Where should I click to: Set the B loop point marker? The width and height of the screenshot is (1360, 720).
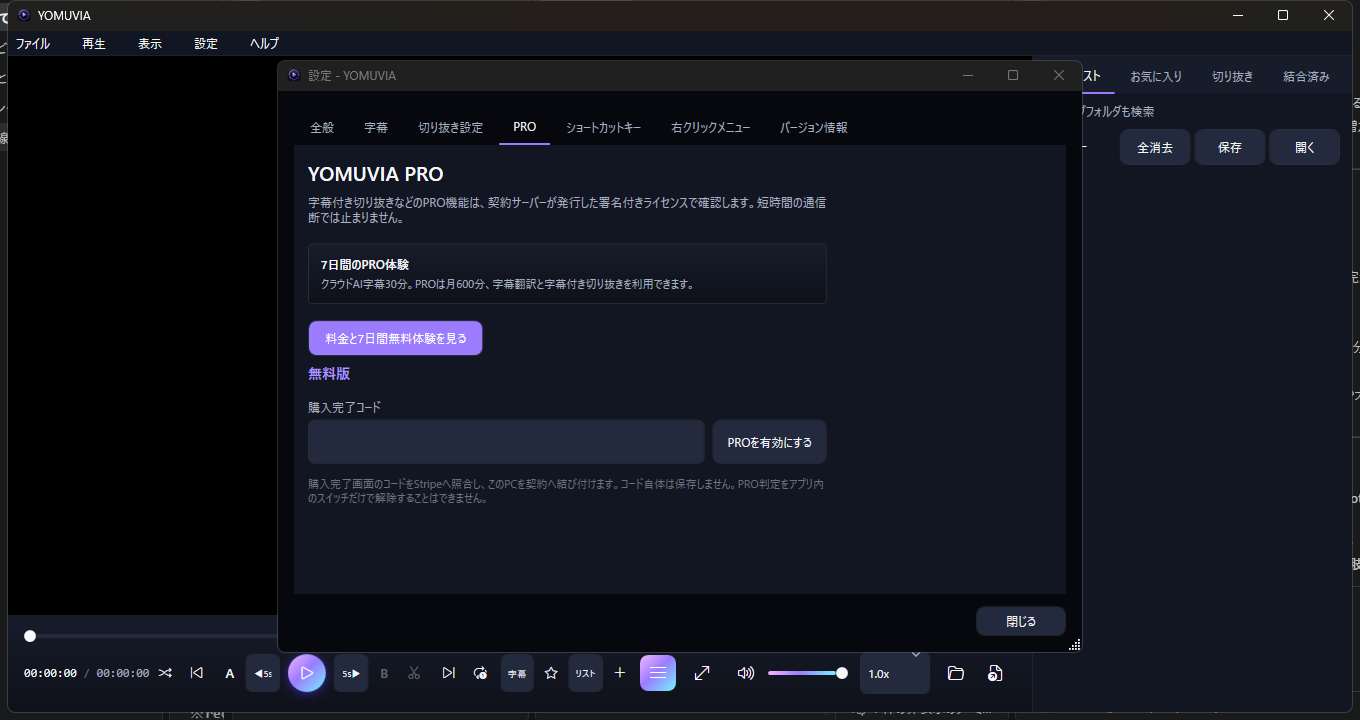384,674
